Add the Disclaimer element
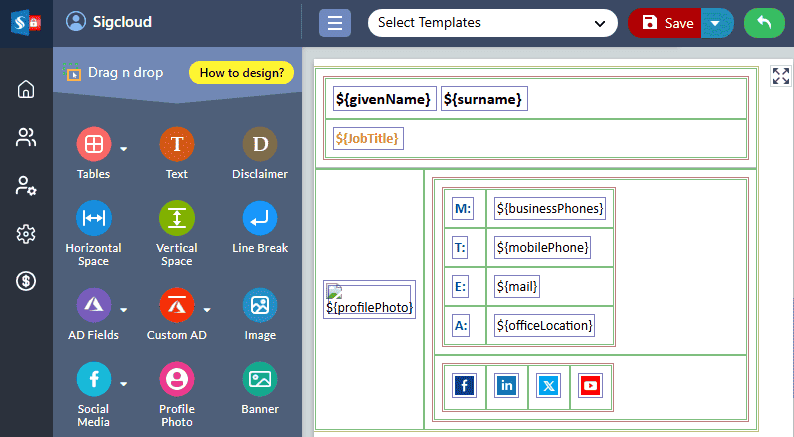Viewport: 794px width, 437px height. [260, 145]
